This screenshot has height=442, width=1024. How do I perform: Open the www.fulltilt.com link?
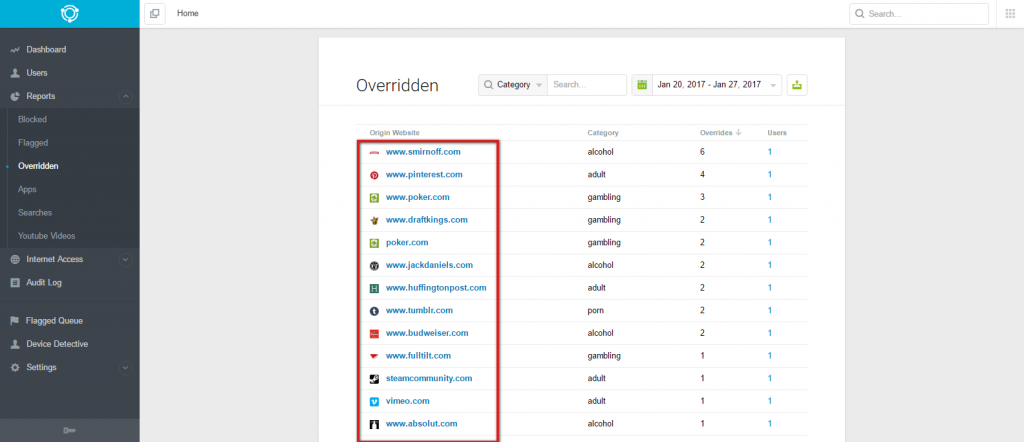pos(419,356)
